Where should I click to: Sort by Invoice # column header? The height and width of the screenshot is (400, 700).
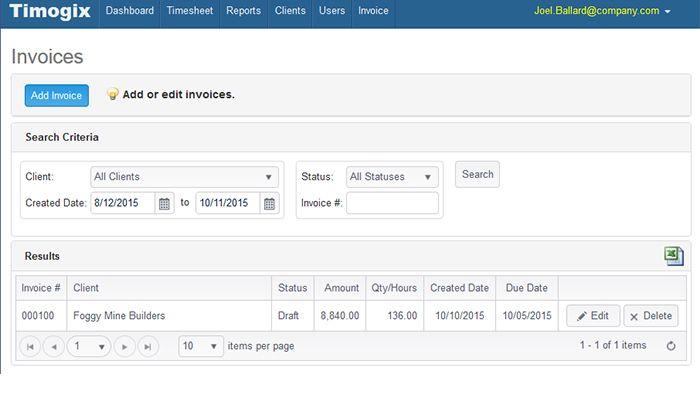[41, 288]
